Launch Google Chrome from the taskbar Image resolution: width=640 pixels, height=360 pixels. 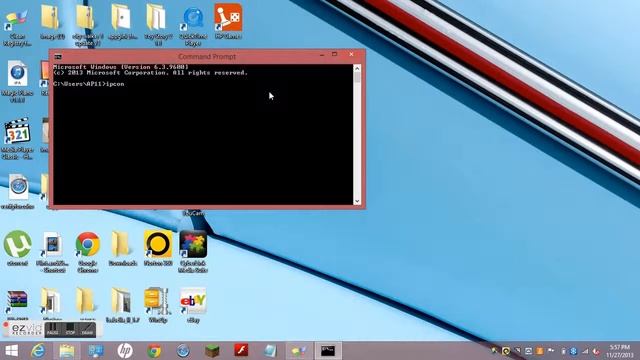[154, 351]
